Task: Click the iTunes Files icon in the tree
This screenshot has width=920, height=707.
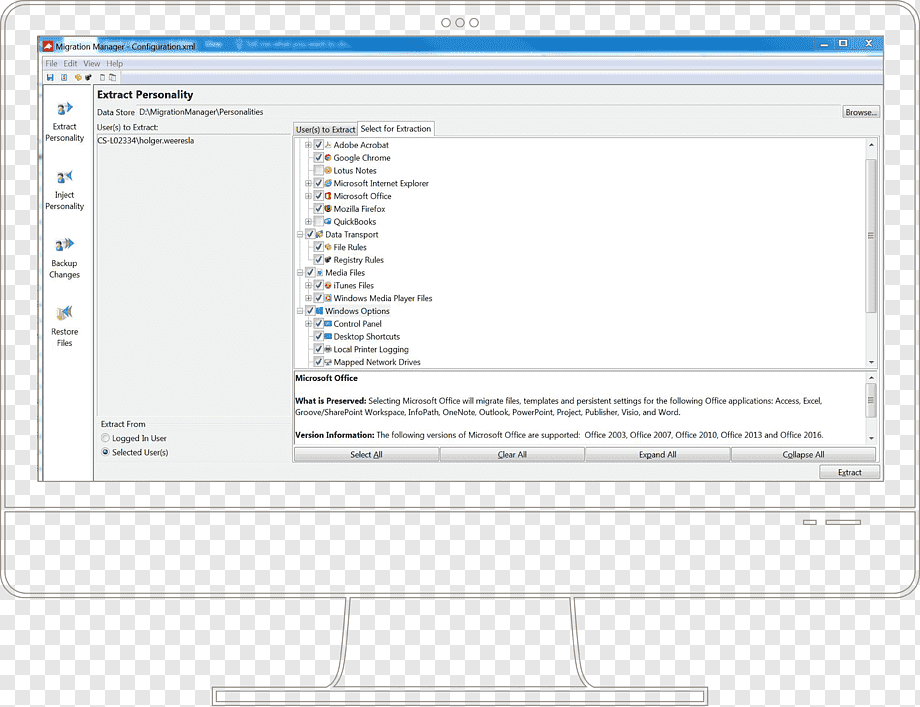Action: coord(328,286)
